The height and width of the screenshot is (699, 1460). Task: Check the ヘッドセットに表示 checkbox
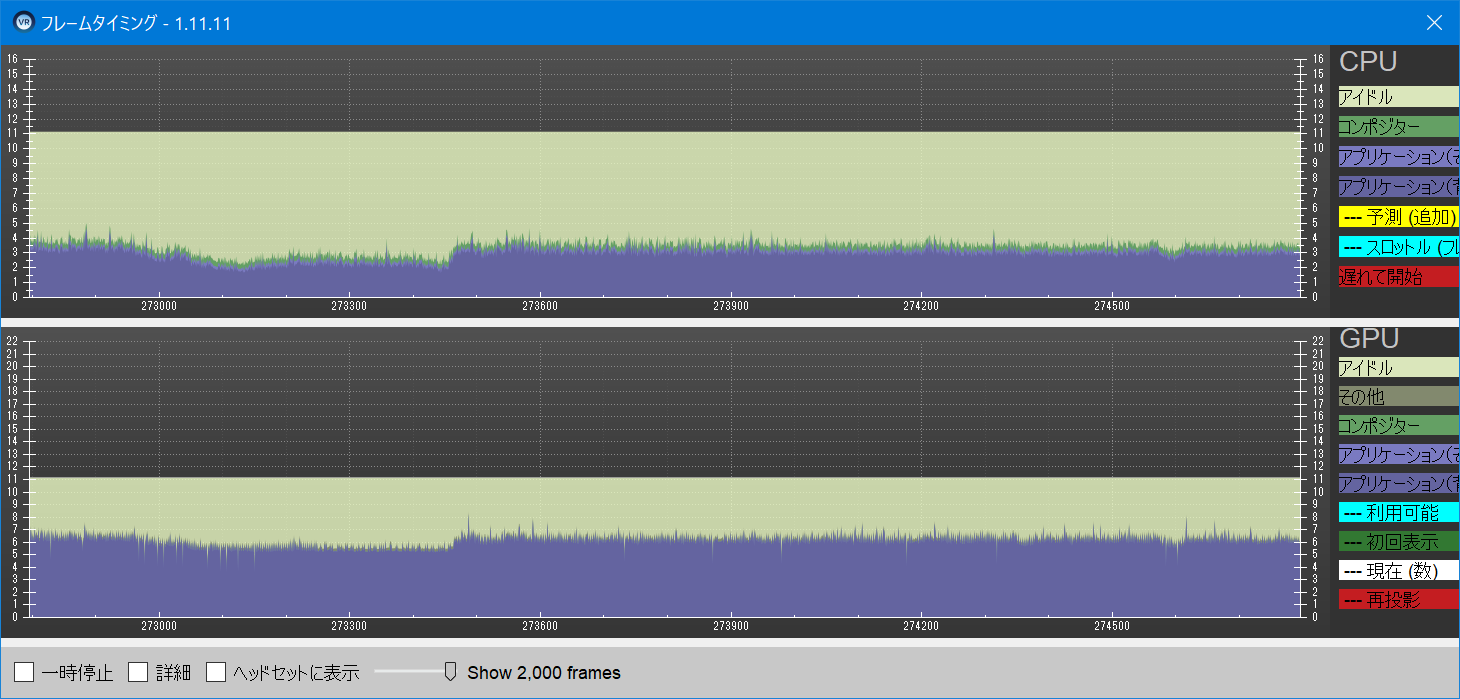point(216,672)
